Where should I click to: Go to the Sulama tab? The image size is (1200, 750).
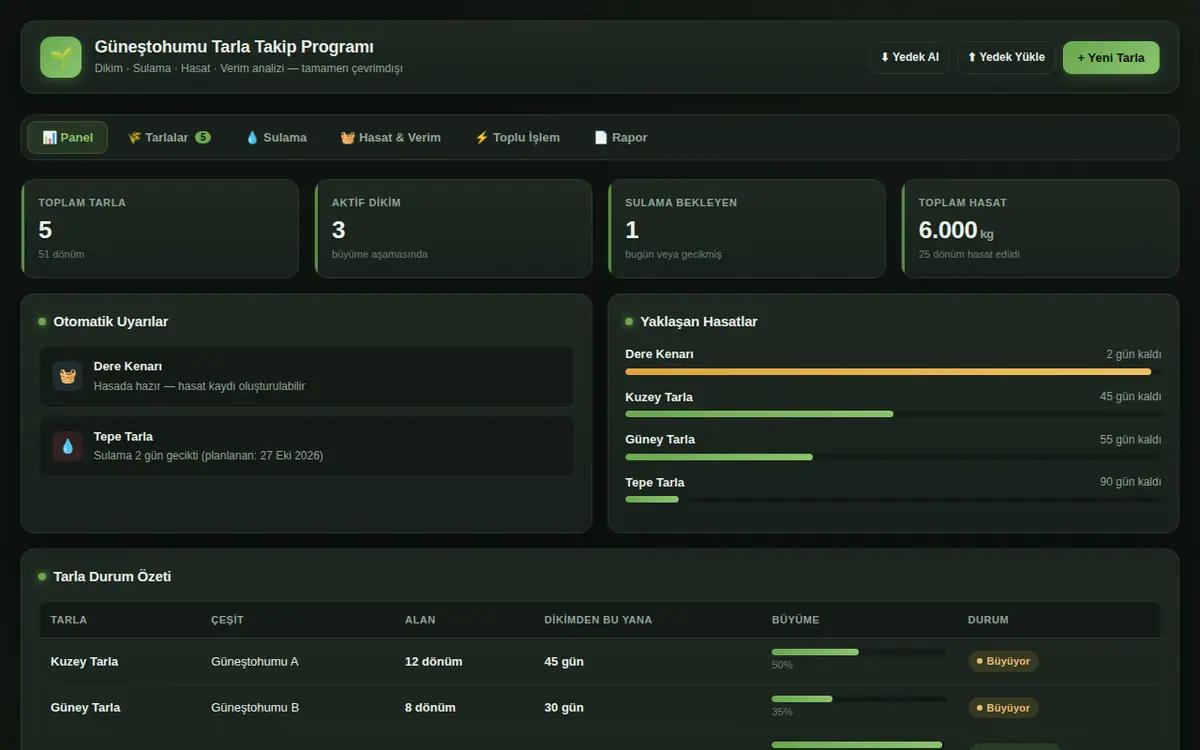click(x=276, y=138)
